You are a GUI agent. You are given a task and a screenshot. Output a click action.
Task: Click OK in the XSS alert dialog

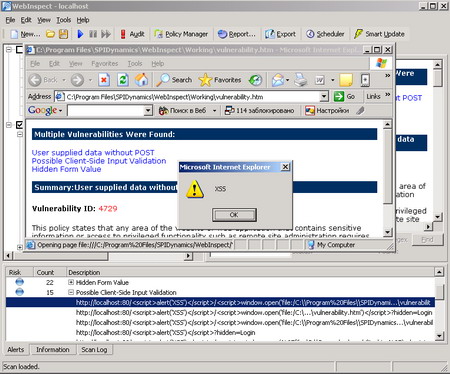pyautogui.click(x=234, y=215)
